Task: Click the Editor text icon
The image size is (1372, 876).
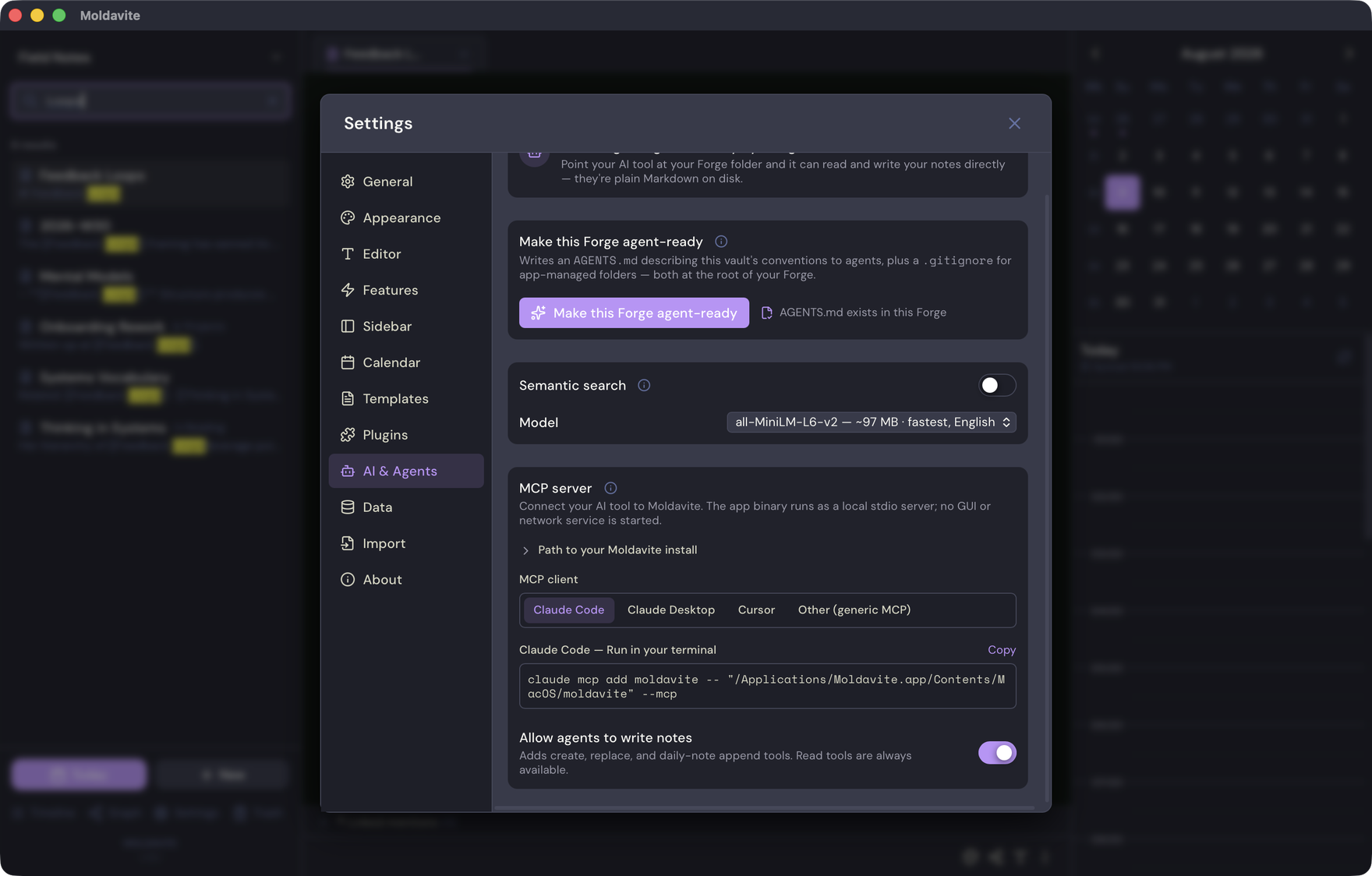Action: pos(348,254)
